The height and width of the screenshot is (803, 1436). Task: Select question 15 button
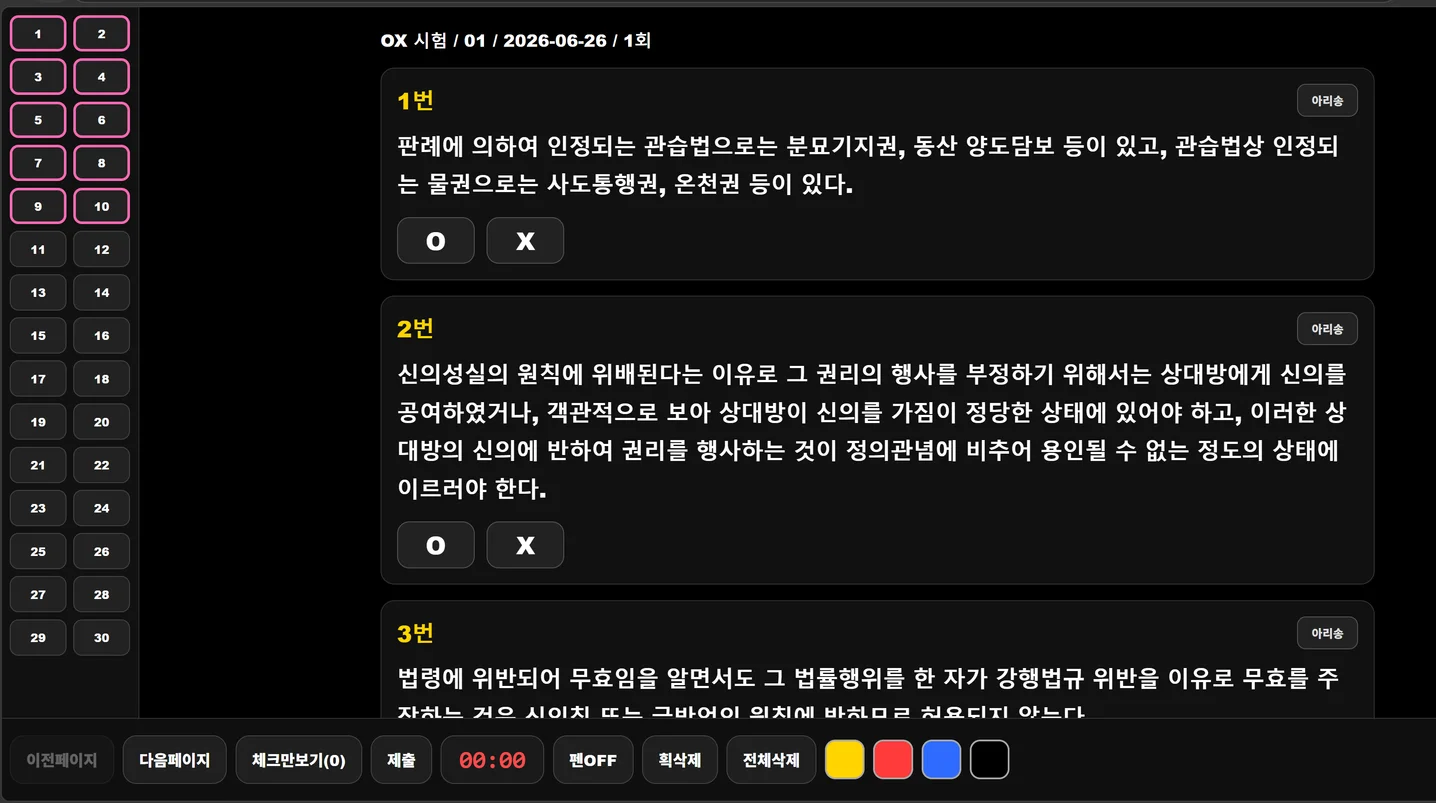tap(38, 335)
